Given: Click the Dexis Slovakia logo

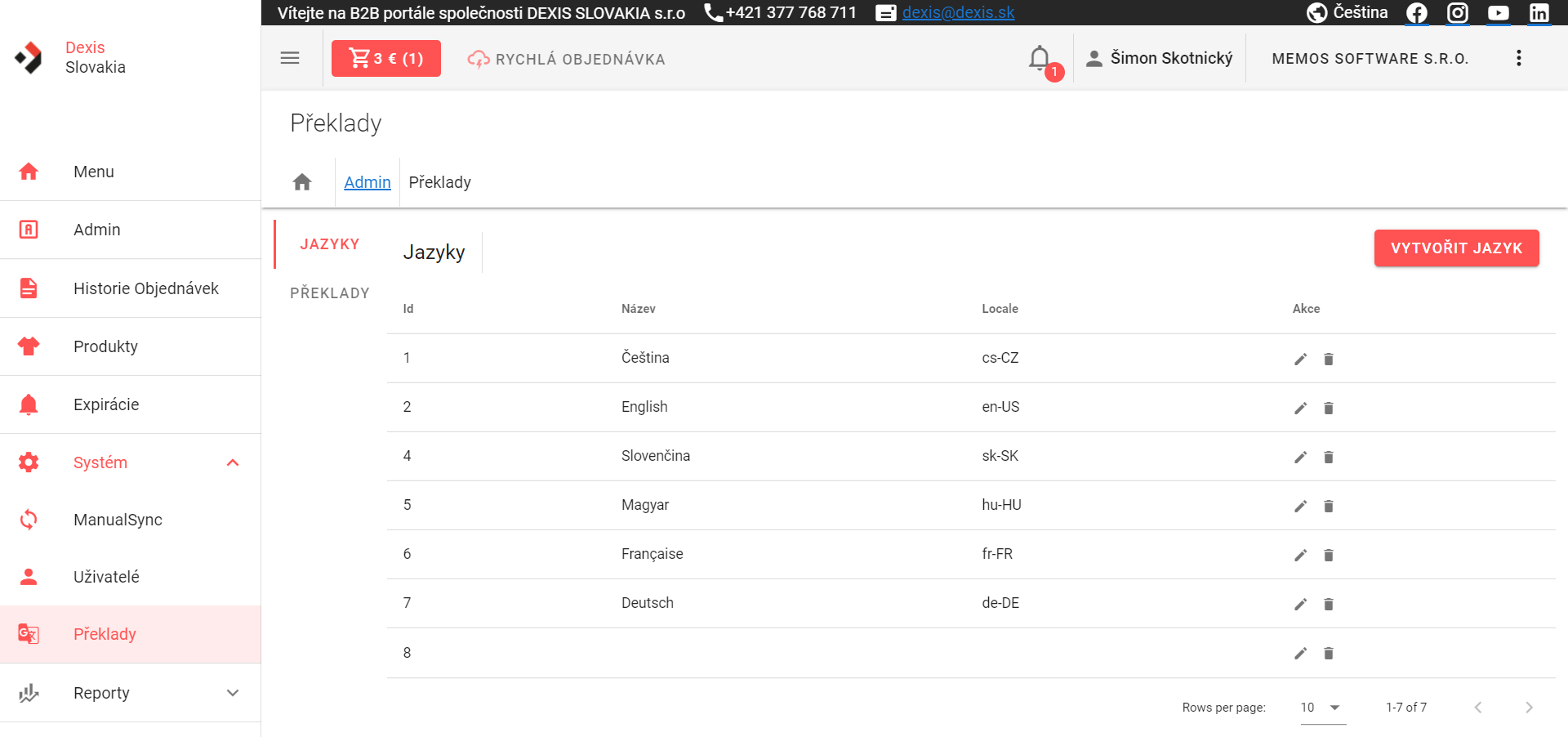Looking at the screenshot, I should [x=29, y=57].
